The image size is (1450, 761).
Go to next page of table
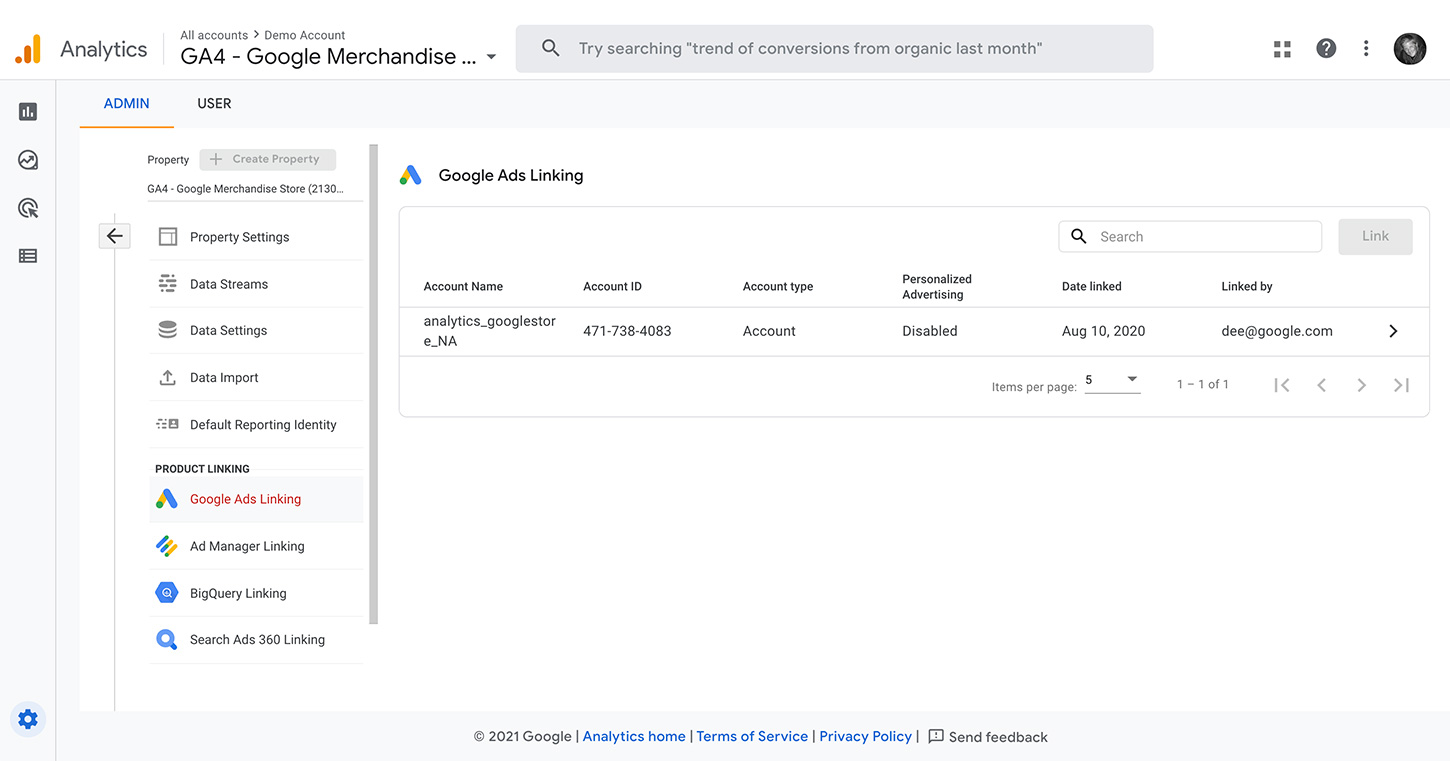click(x=1361, y=385)
